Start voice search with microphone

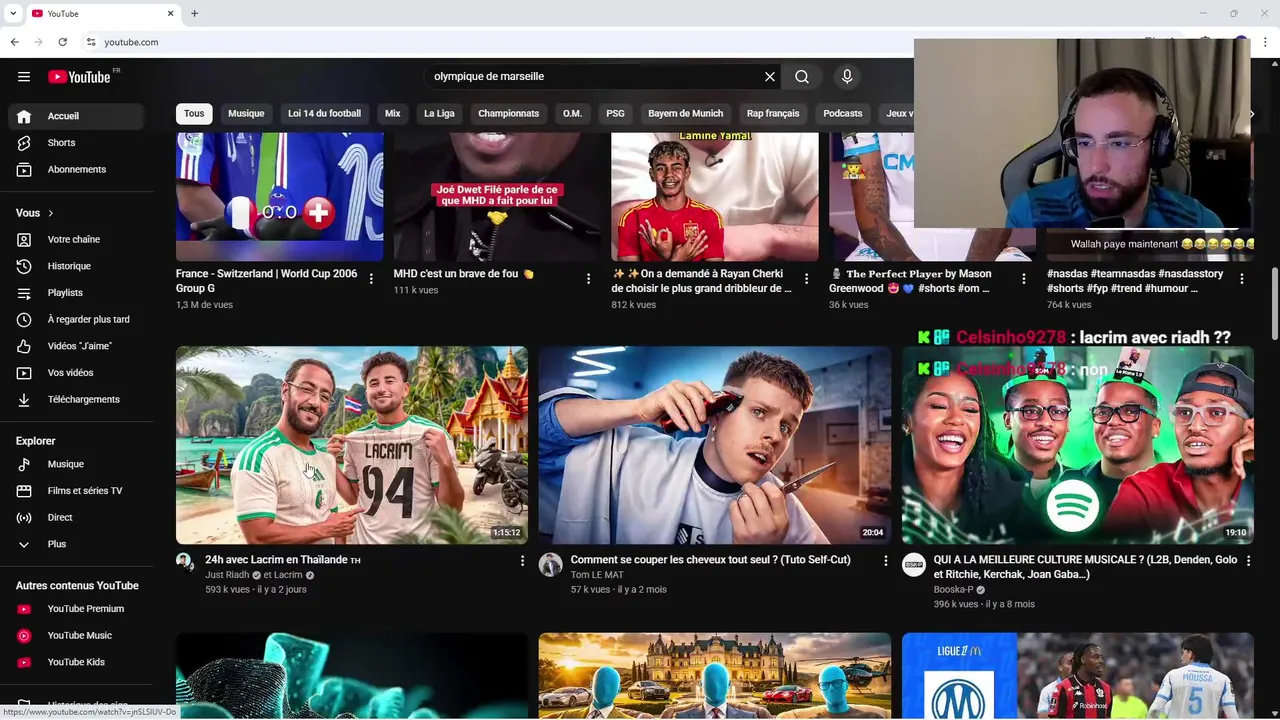847,77
